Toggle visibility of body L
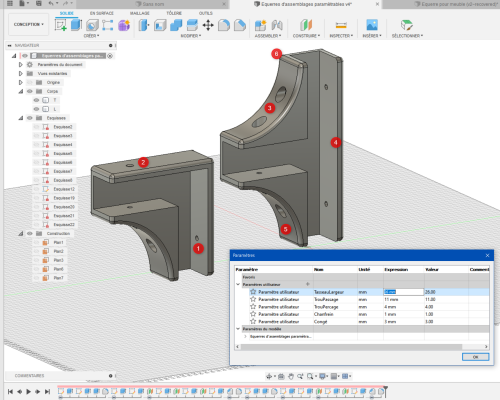 (x=36, y=109)
